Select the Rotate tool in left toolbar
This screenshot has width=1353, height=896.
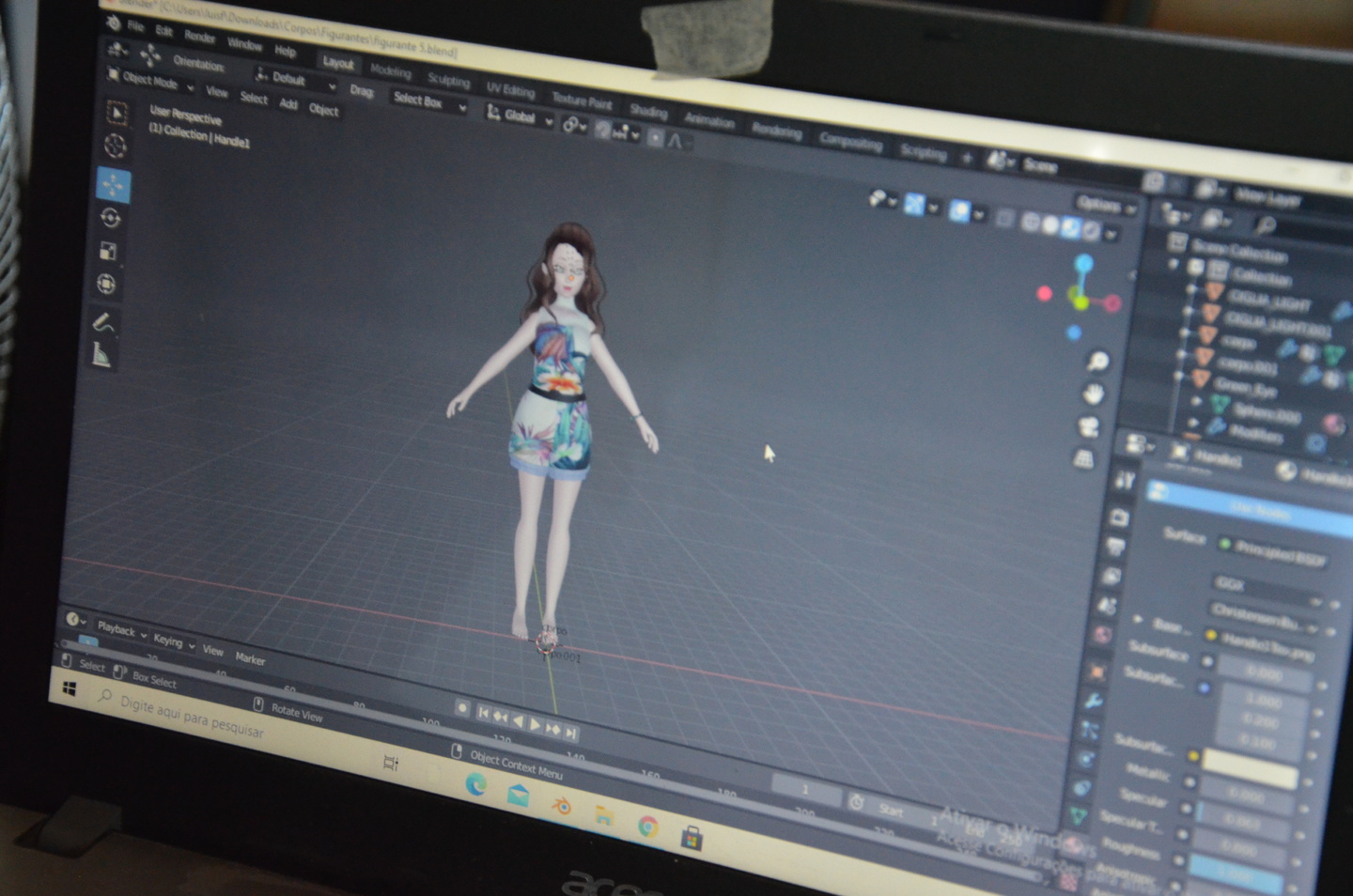pyautogui.click(x=110, y=218)
